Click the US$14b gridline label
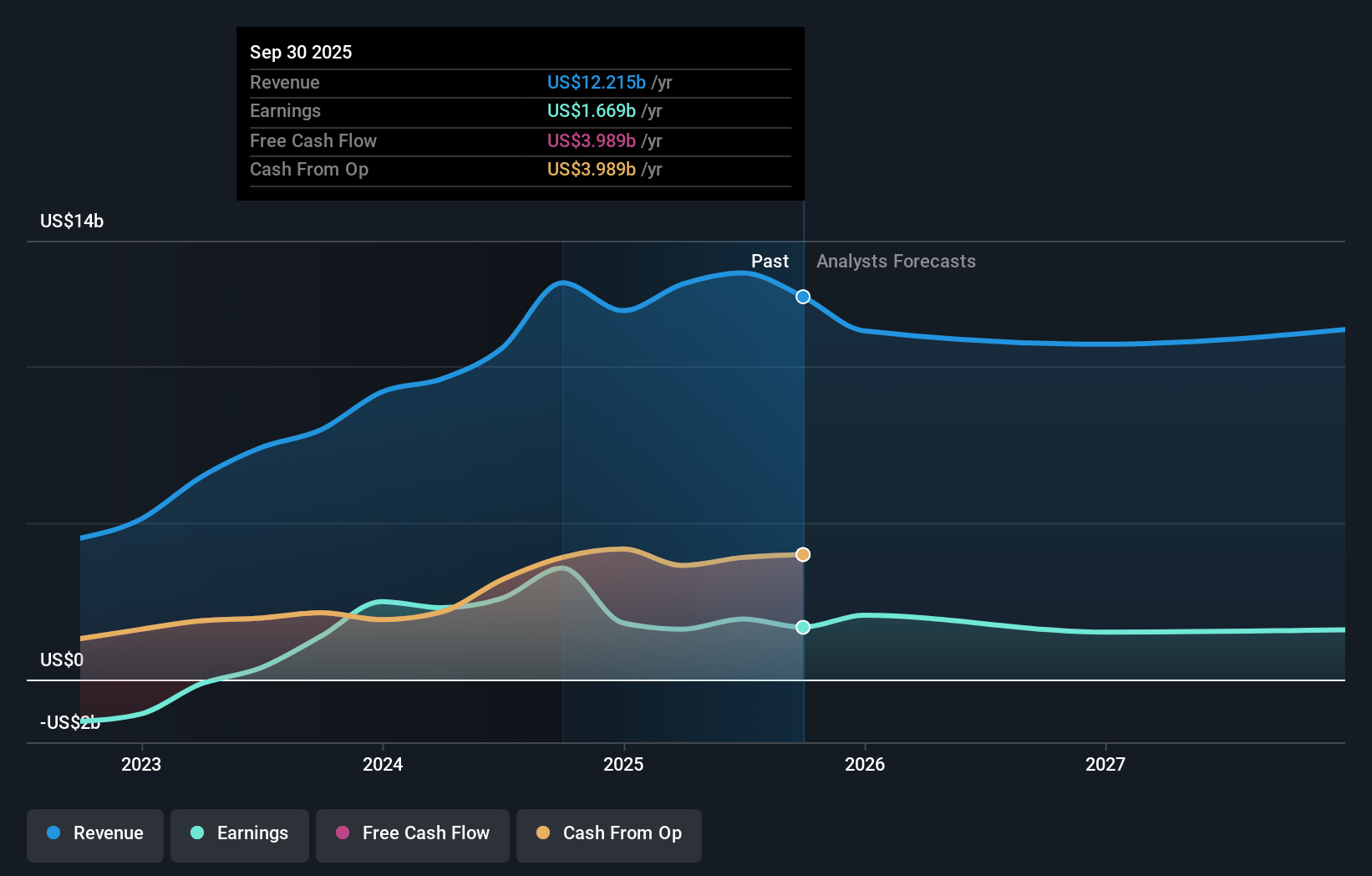Screen dimensions: 1372x876 [72, 222]
